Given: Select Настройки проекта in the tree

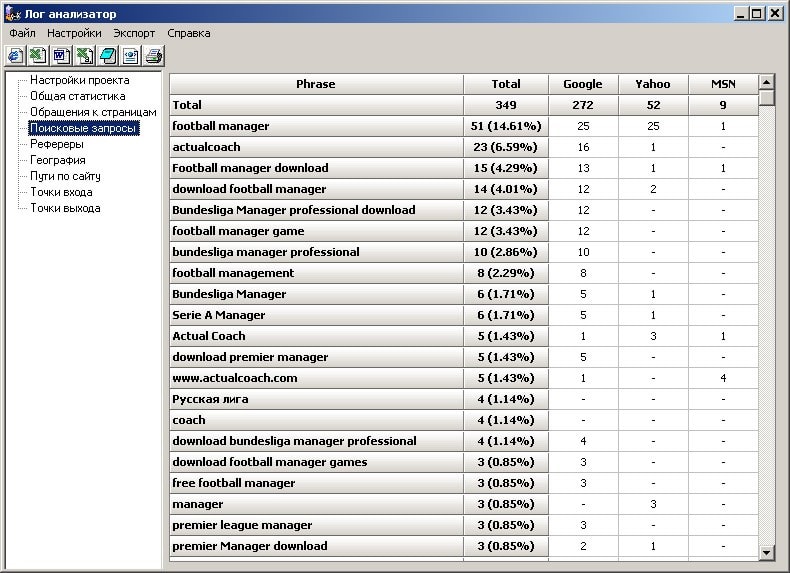Looking at the screenshot, I should click(79, 80).
